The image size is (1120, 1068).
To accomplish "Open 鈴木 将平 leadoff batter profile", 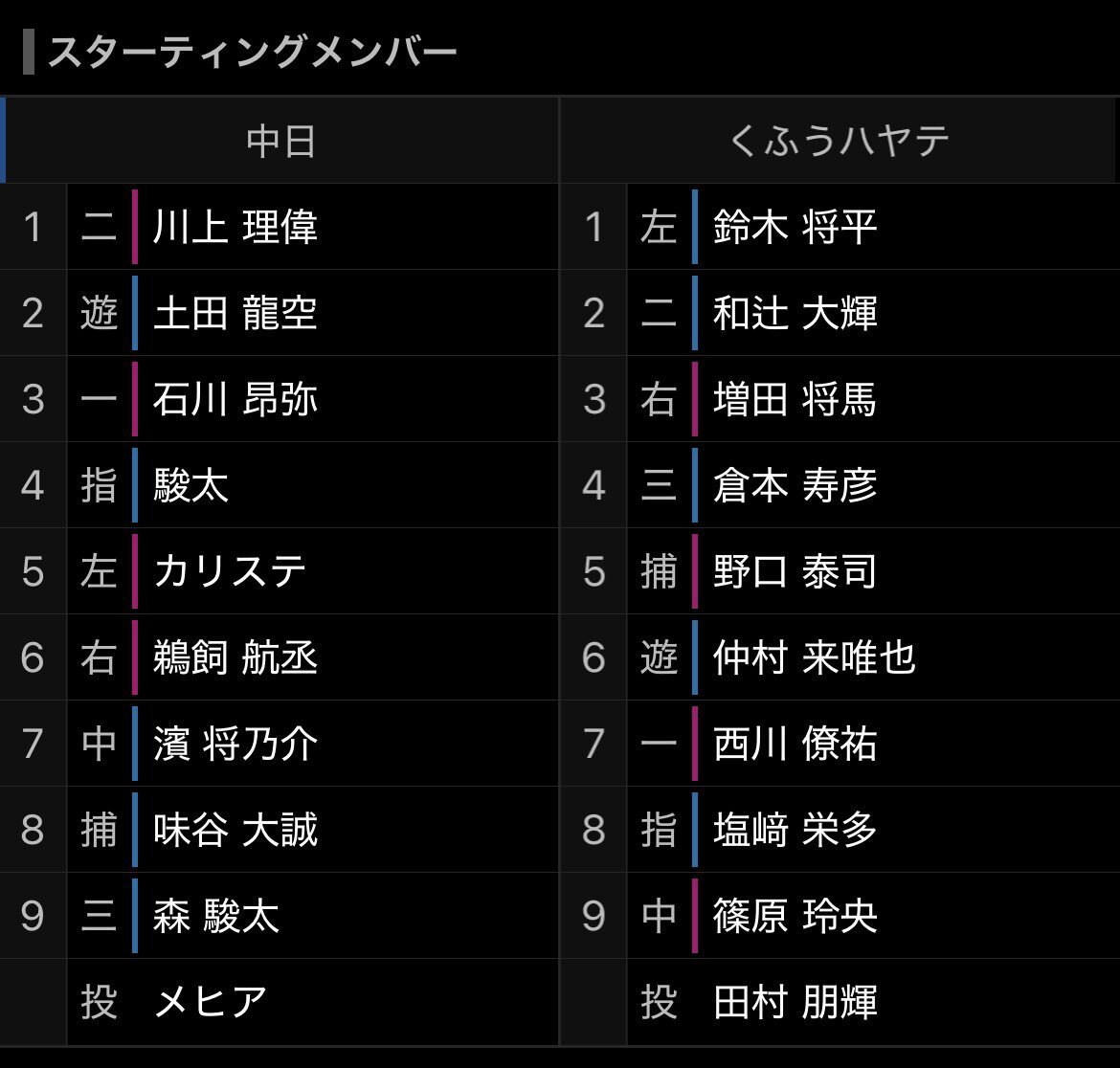I will coord(795,227).
